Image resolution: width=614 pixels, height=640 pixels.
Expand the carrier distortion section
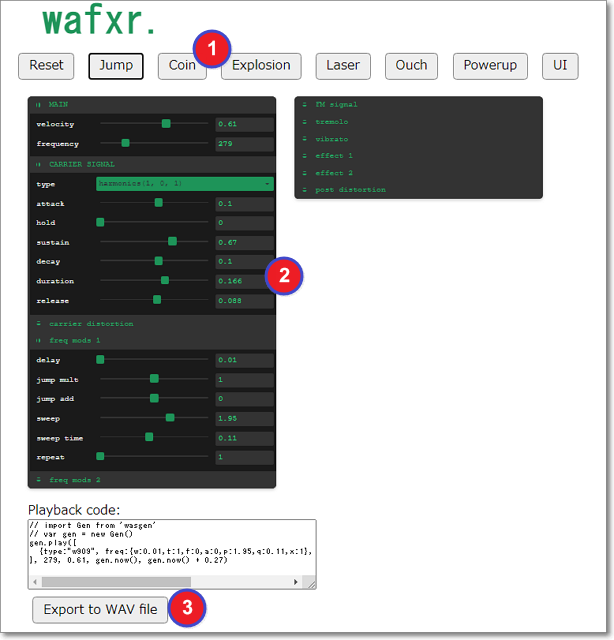pyautogui.click(x=90, y=324)
